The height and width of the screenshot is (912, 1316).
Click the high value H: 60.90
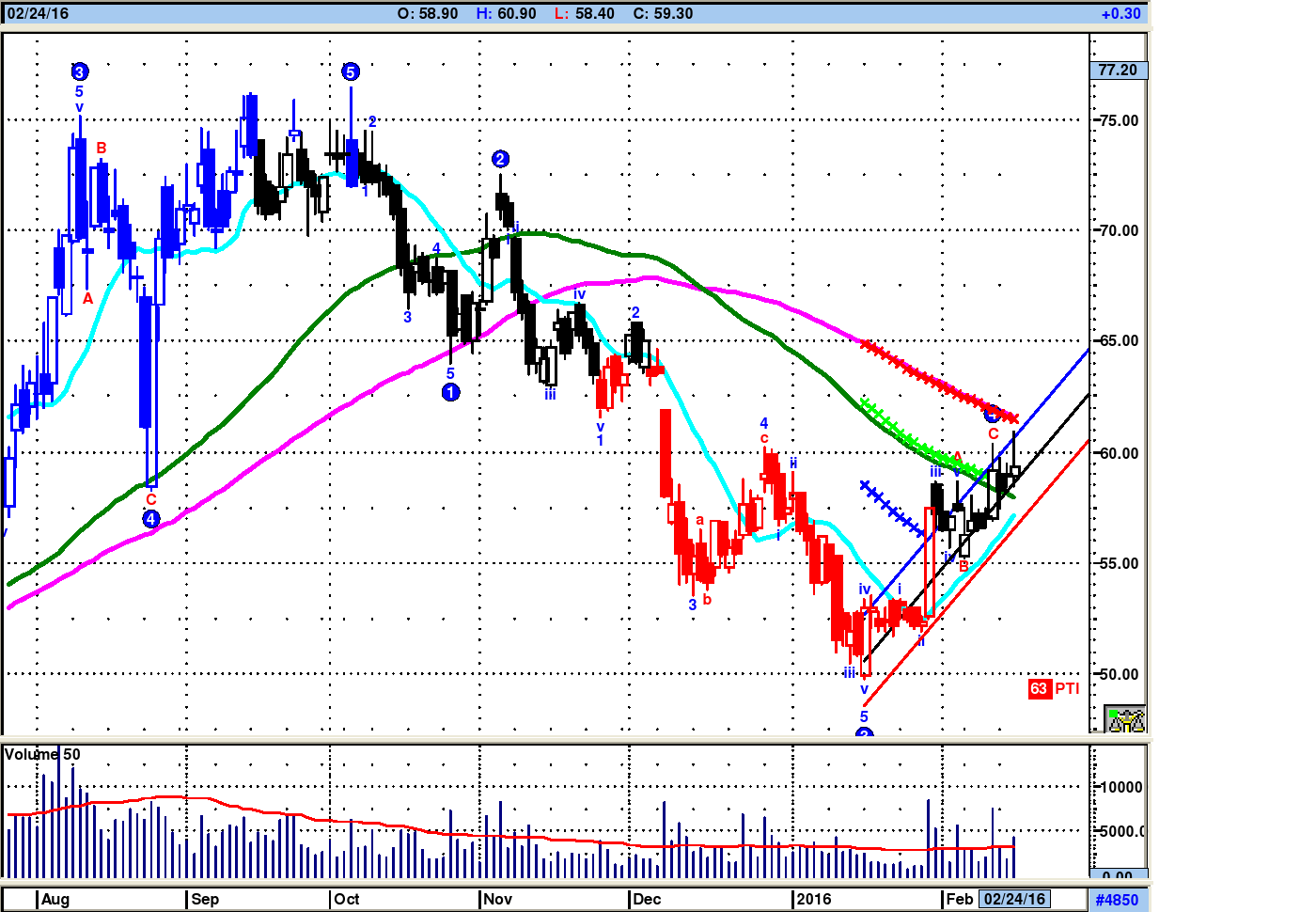click(507, 13)
